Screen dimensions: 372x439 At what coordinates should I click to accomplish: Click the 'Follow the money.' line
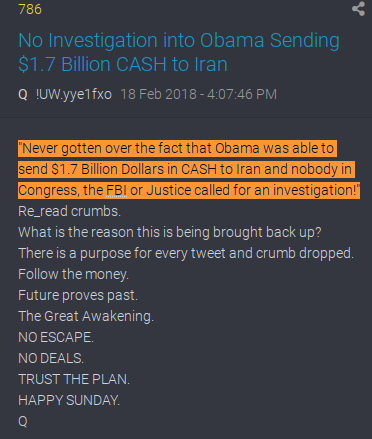[x=73, y=274]
